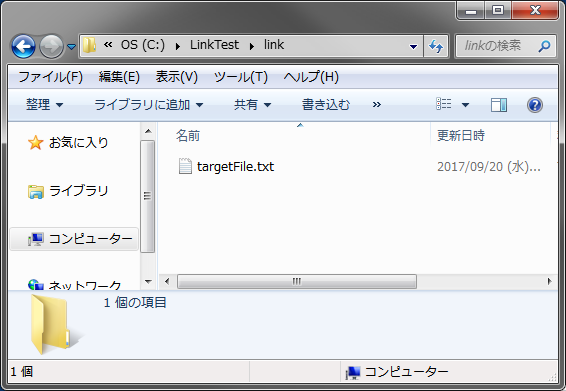Image resolution: width=566 pixels, height=391 pixels.
Task: Select ライブラリ in navigation pane
Action: tap(78, 191)
